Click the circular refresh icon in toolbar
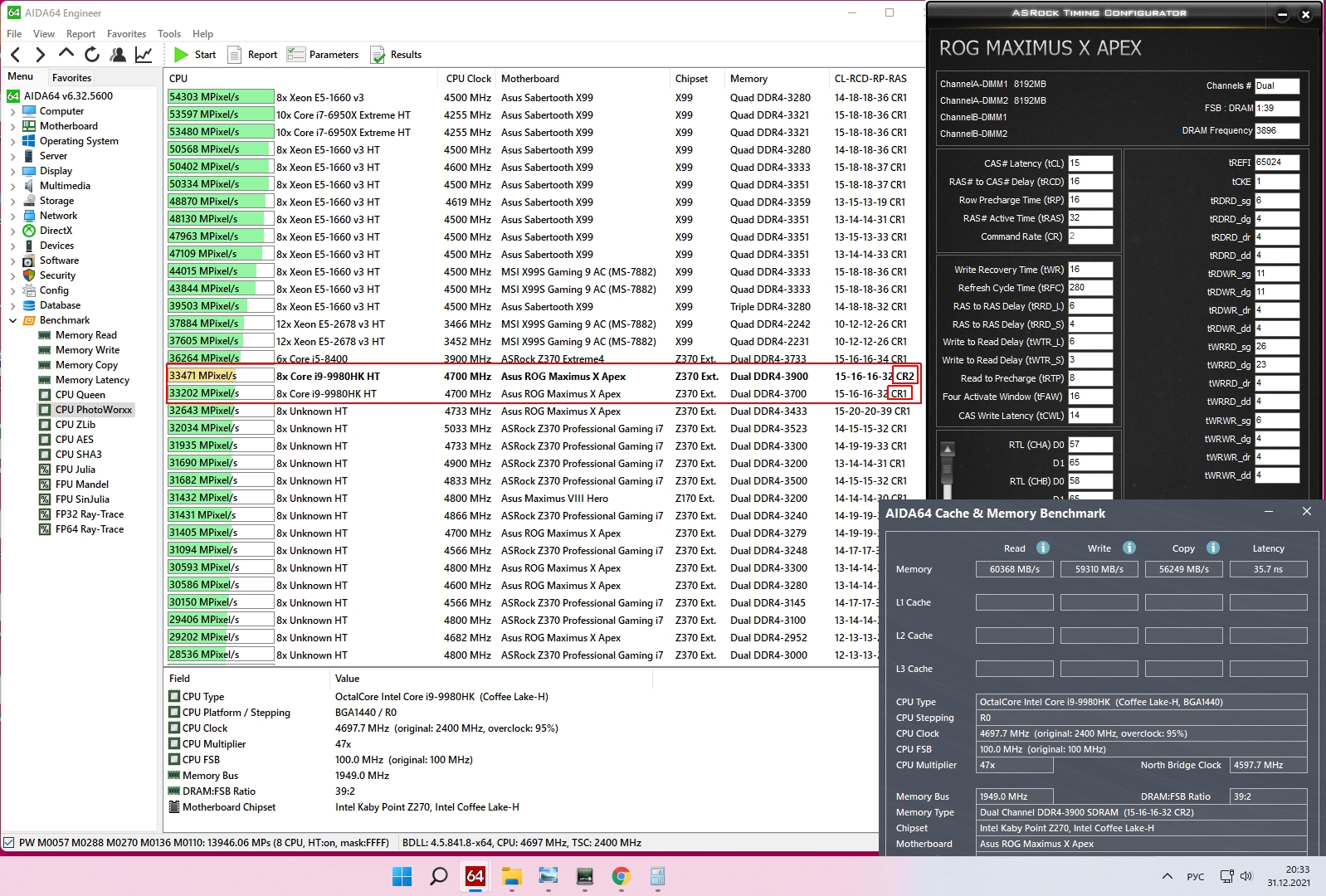The height and width of the screenshot is (896, 1326). point(92,55)
